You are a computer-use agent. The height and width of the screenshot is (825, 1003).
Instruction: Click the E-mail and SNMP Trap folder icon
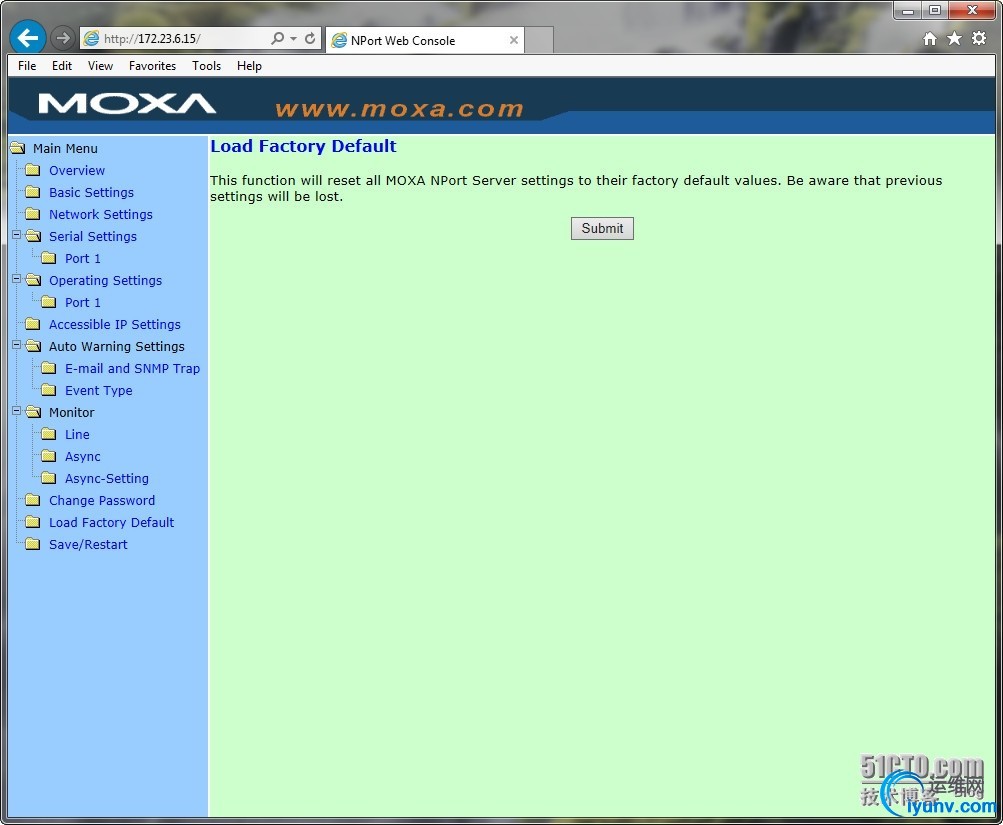click(x=49, y=368)
